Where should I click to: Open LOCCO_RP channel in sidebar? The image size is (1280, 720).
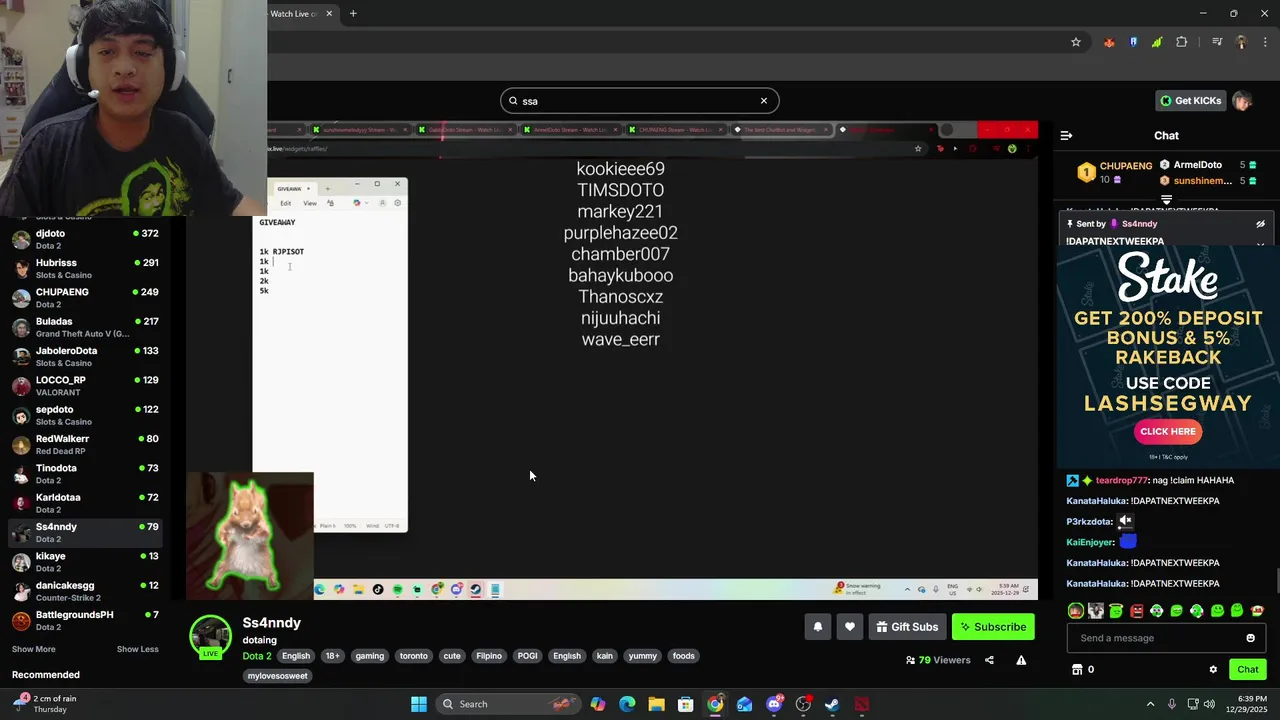point(85,386)
